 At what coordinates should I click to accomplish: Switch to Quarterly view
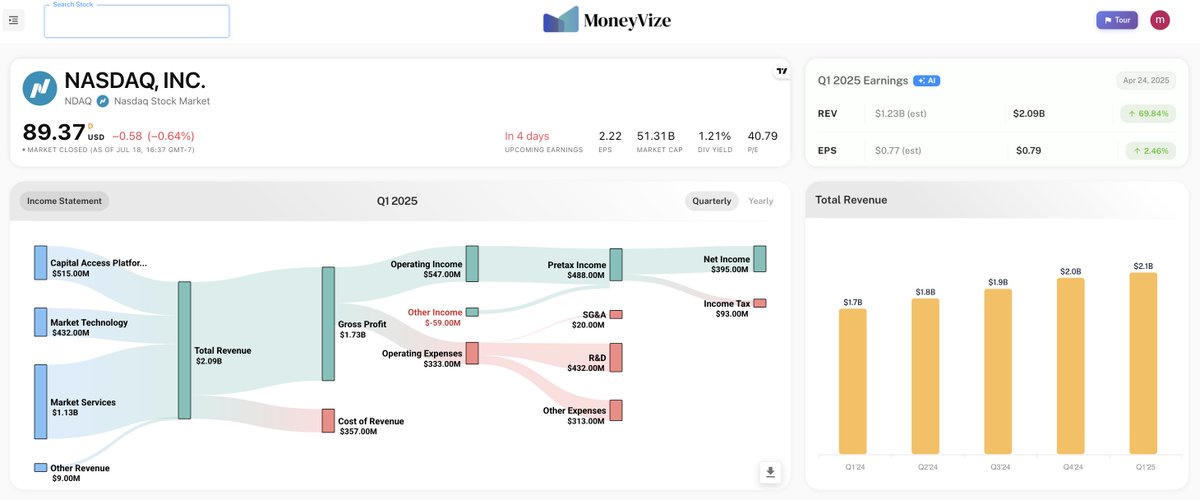click(x=711, y=201)
